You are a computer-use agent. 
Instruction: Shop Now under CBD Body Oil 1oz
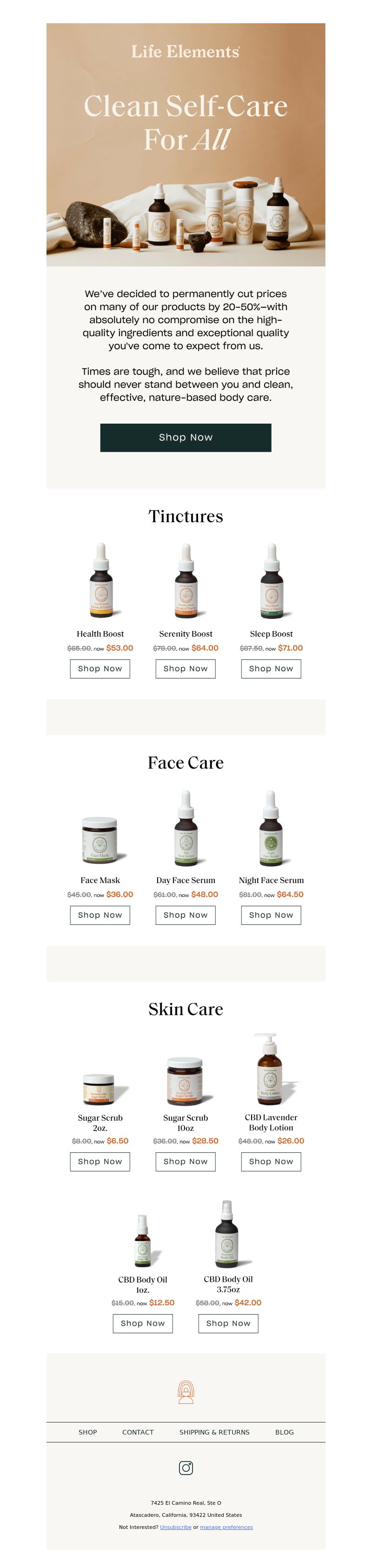click(143, 1323)
